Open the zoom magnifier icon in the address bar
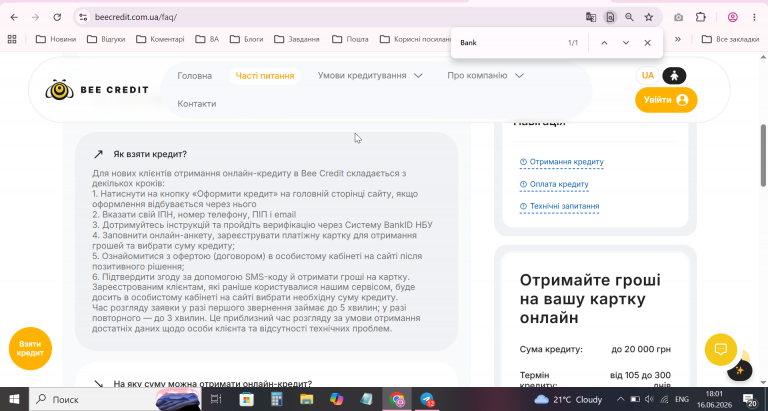 629,17
